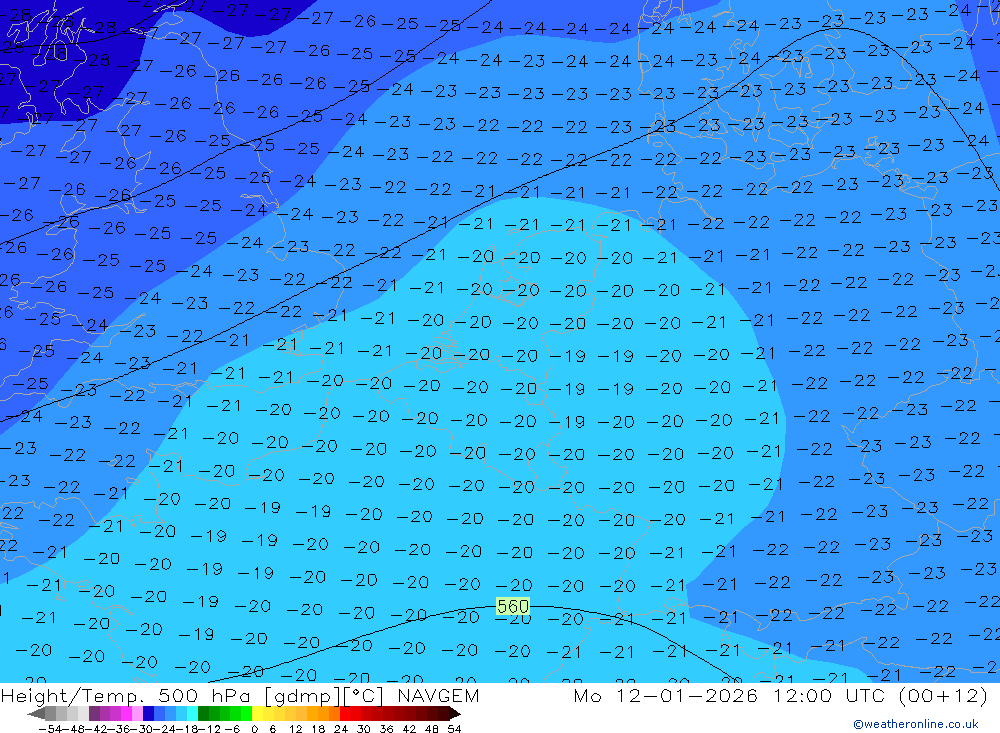Pick the bright red legend swatch
The width and height of the screenshot is (1000, 733).
coord(345,713)
